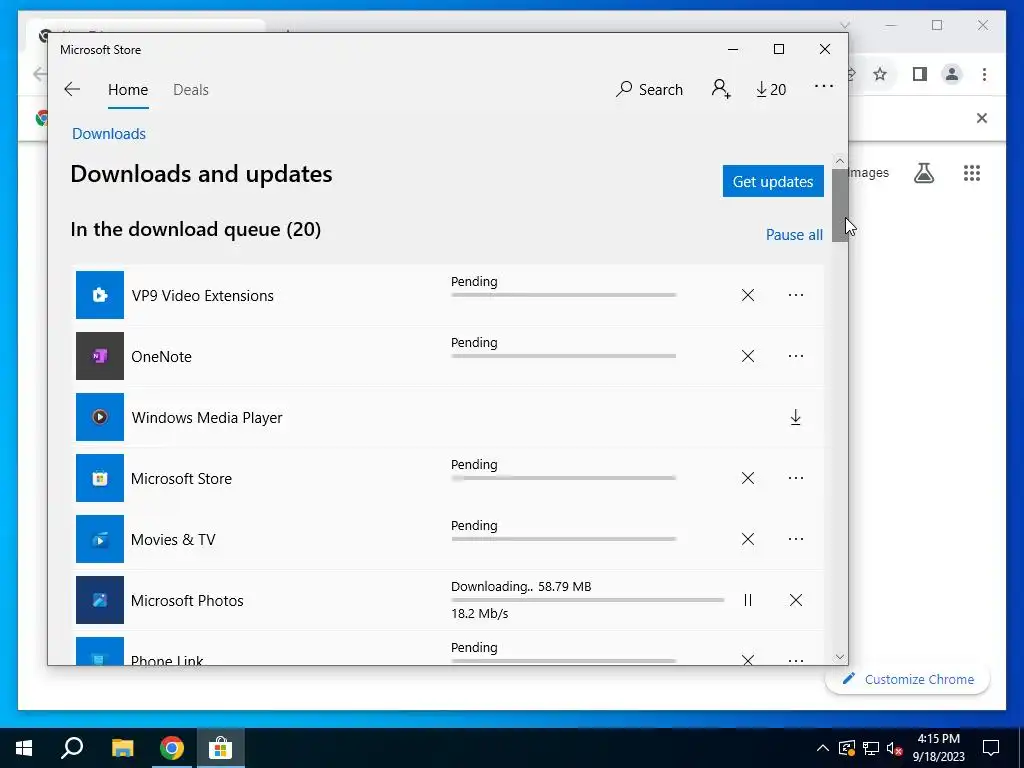The width and height of the screenshot is (1024, 768).
Task: Go back with the Store back arrow
Action: pos(72,89)
